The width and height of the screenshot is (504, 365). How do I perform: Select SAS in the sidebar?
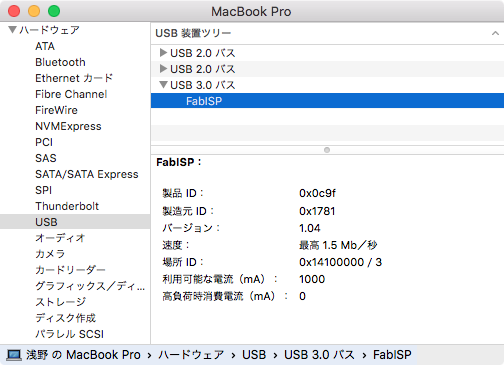(46, 158)
